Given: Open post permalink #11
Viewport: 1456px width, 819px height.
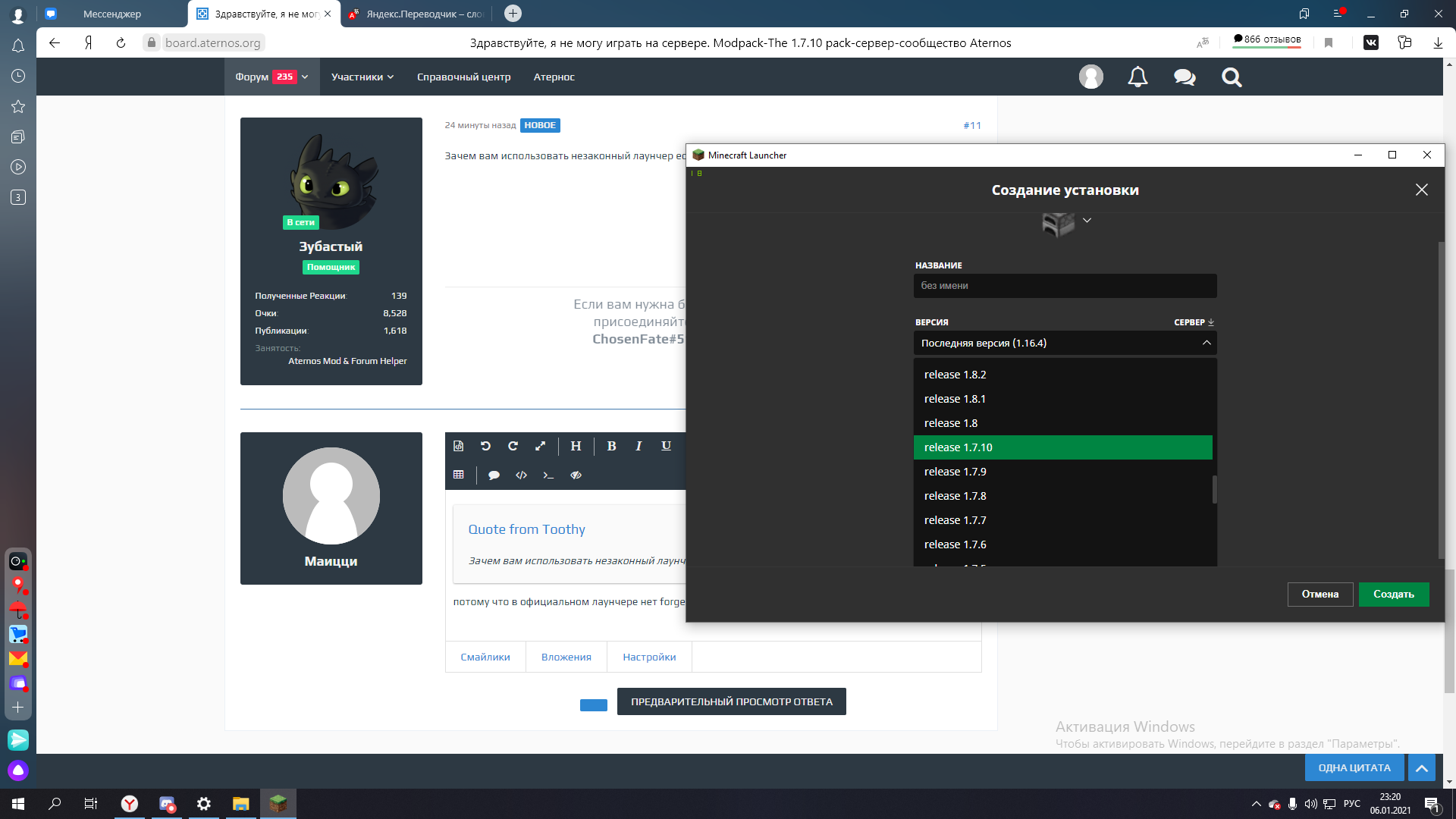Looking at the screenshot, I should pyautogui.click(x=972, y=125).
